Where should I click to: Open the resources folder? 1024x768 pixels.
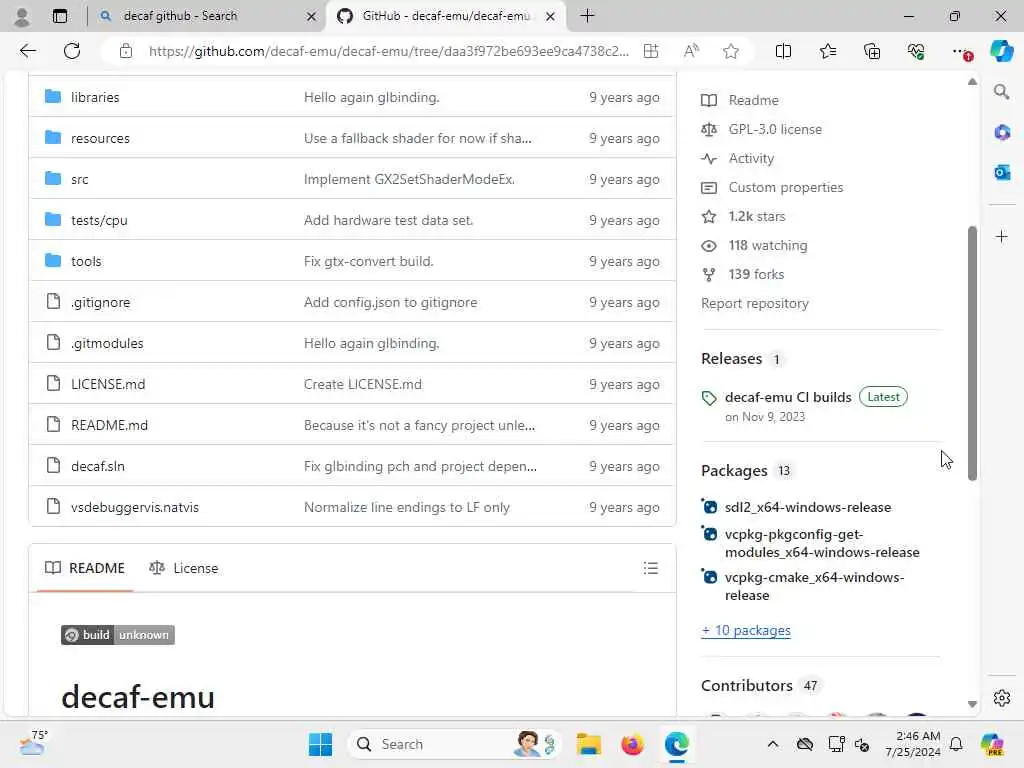pyautogui.click(x=100, y=138)
